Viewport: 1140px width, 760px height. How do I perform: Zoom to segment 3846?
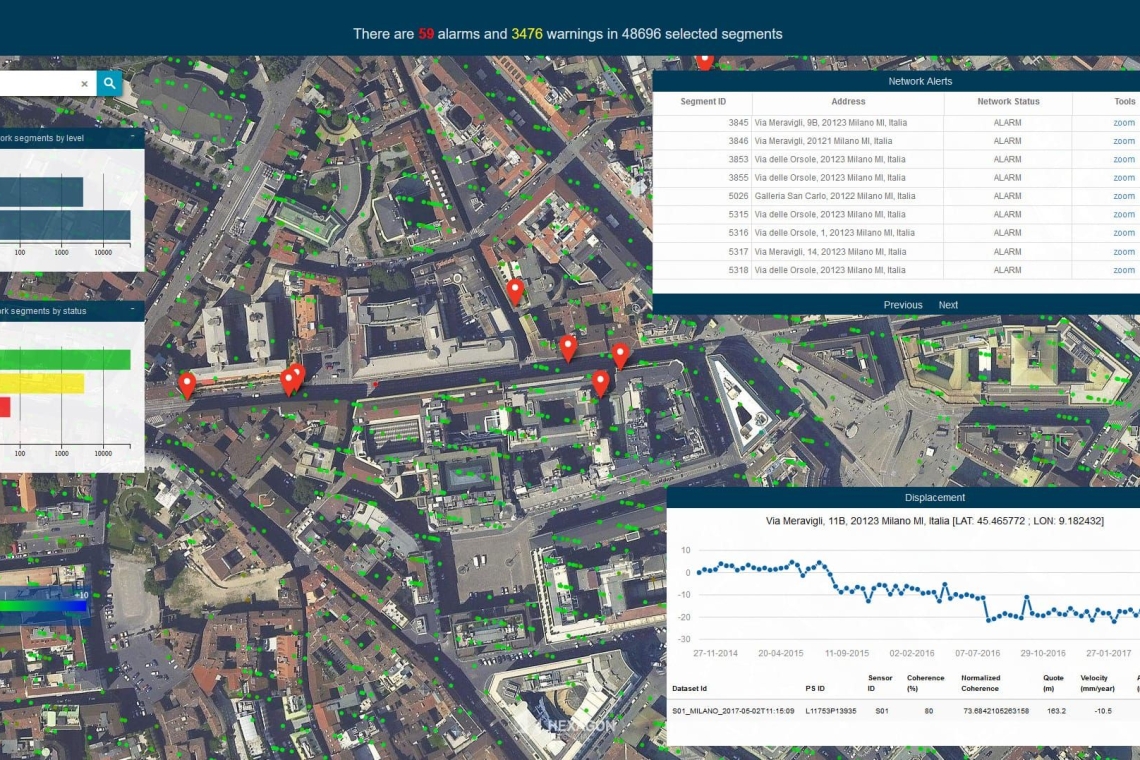(1123, 141)
